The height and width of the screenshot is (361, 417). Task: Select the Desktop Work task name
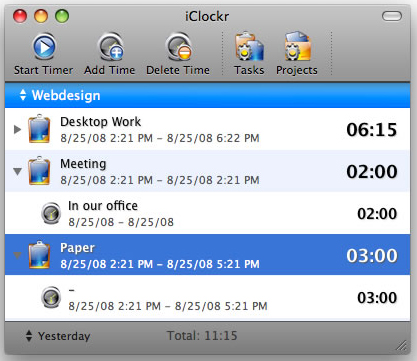click(100, 122)
